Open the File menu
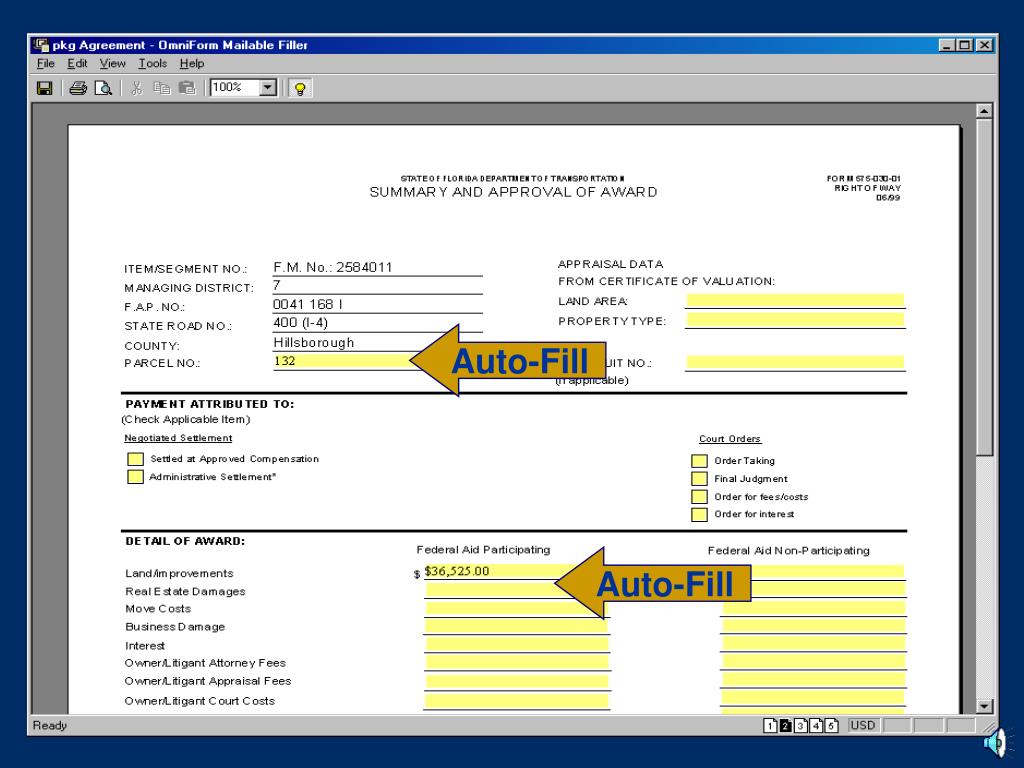Screen dimensions: 1024x768 46,63
